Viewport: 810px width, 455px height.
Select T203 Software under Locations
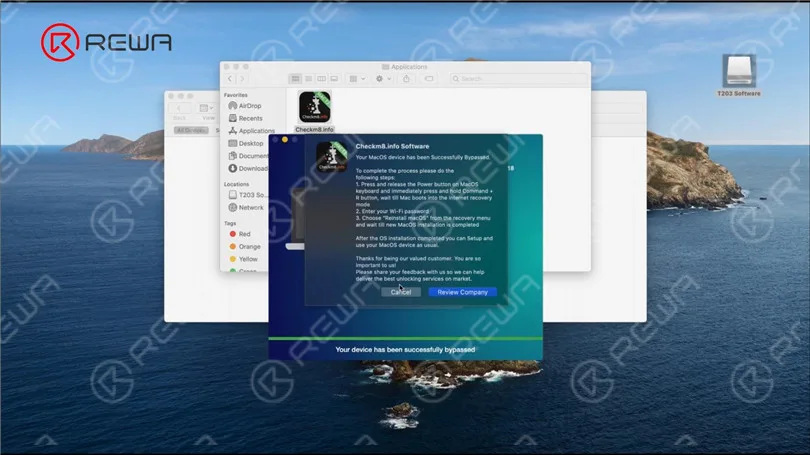[247, 195]
